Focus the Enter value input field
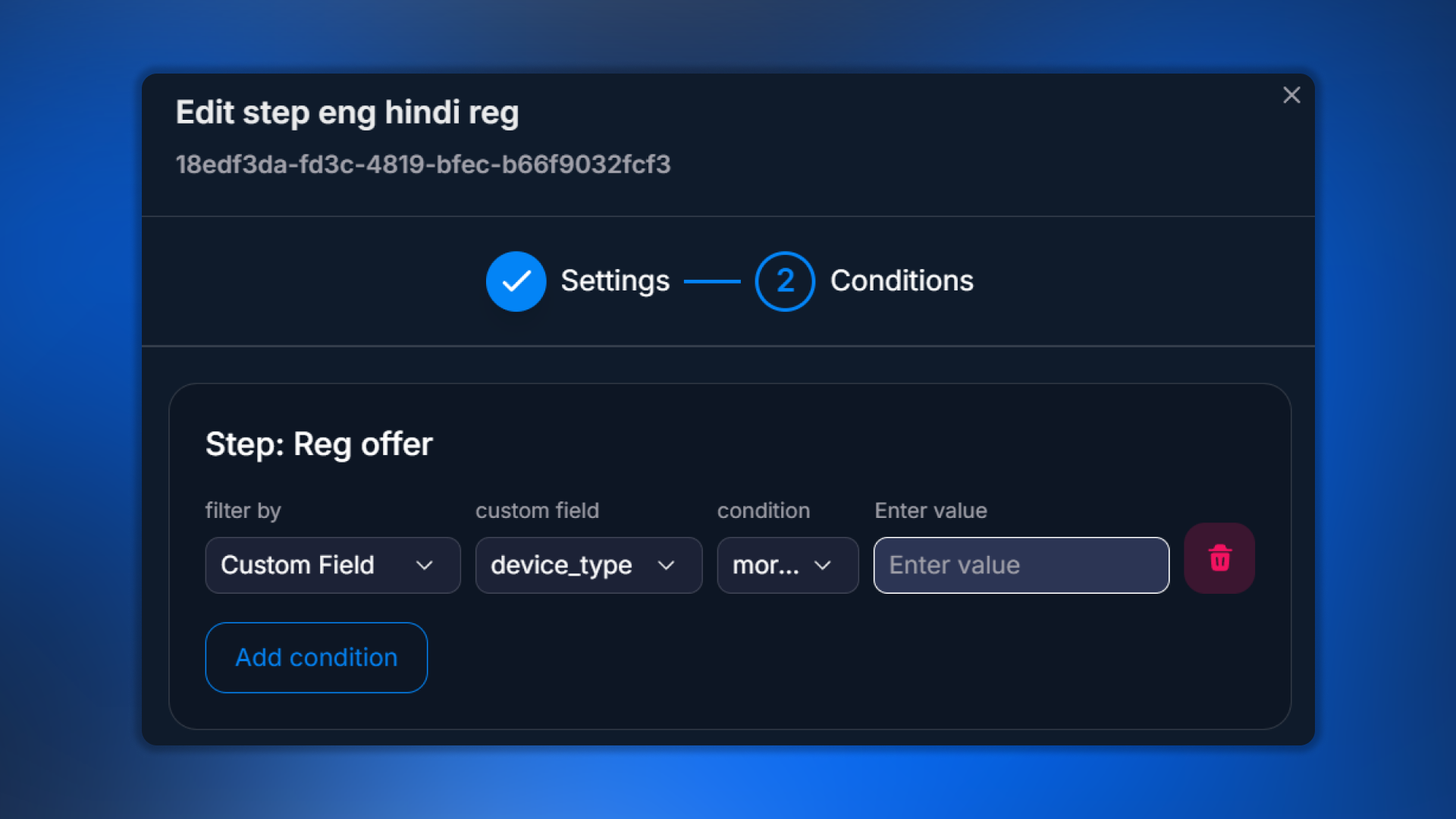This screenshot has width=1456, height=819. click(1021, 565)
